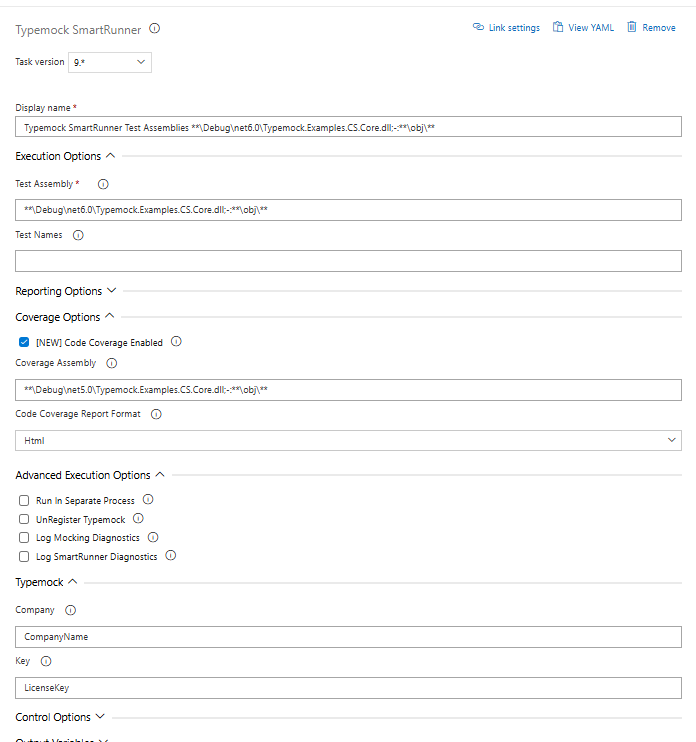The image size is (696, 742).
Task: Click the Company name input field
Action: click(x=348, y=636)
